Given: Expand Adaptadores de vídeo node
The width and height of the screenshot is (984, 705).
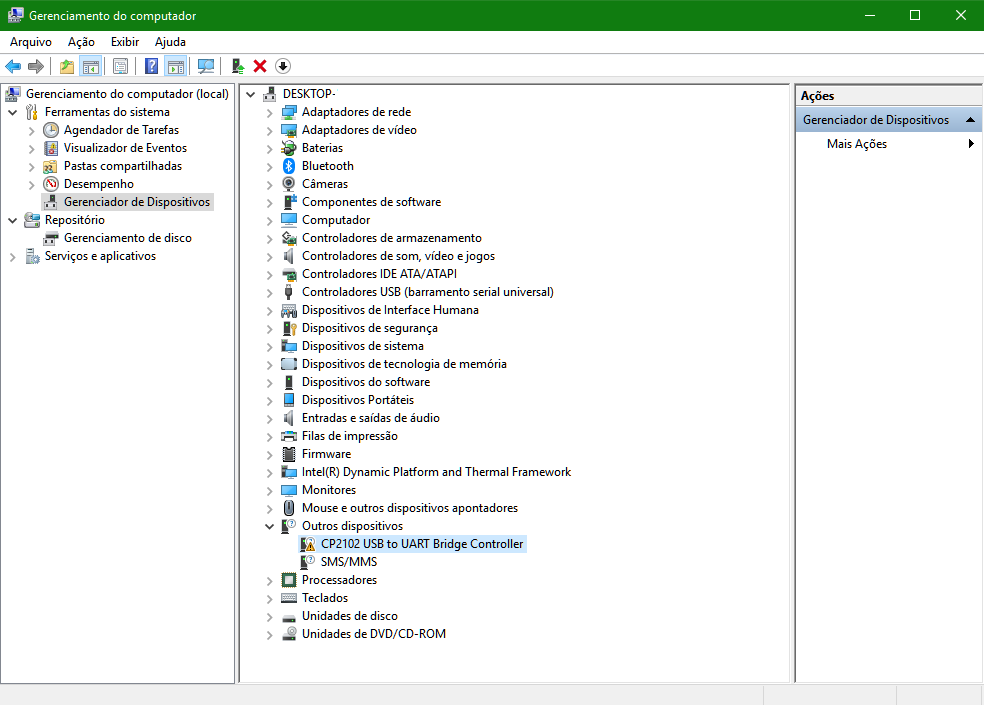Looking at the screenshot, I should click(x=269, y=131).
